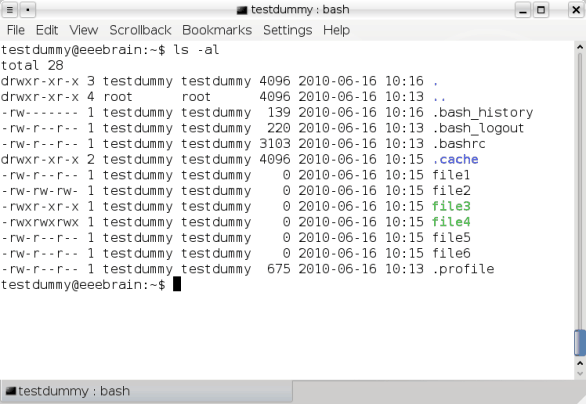Click the pin-on-all-desktops dot button
Image resolution: width=586 pixels, height=404 pixels.
coord(28,10)
